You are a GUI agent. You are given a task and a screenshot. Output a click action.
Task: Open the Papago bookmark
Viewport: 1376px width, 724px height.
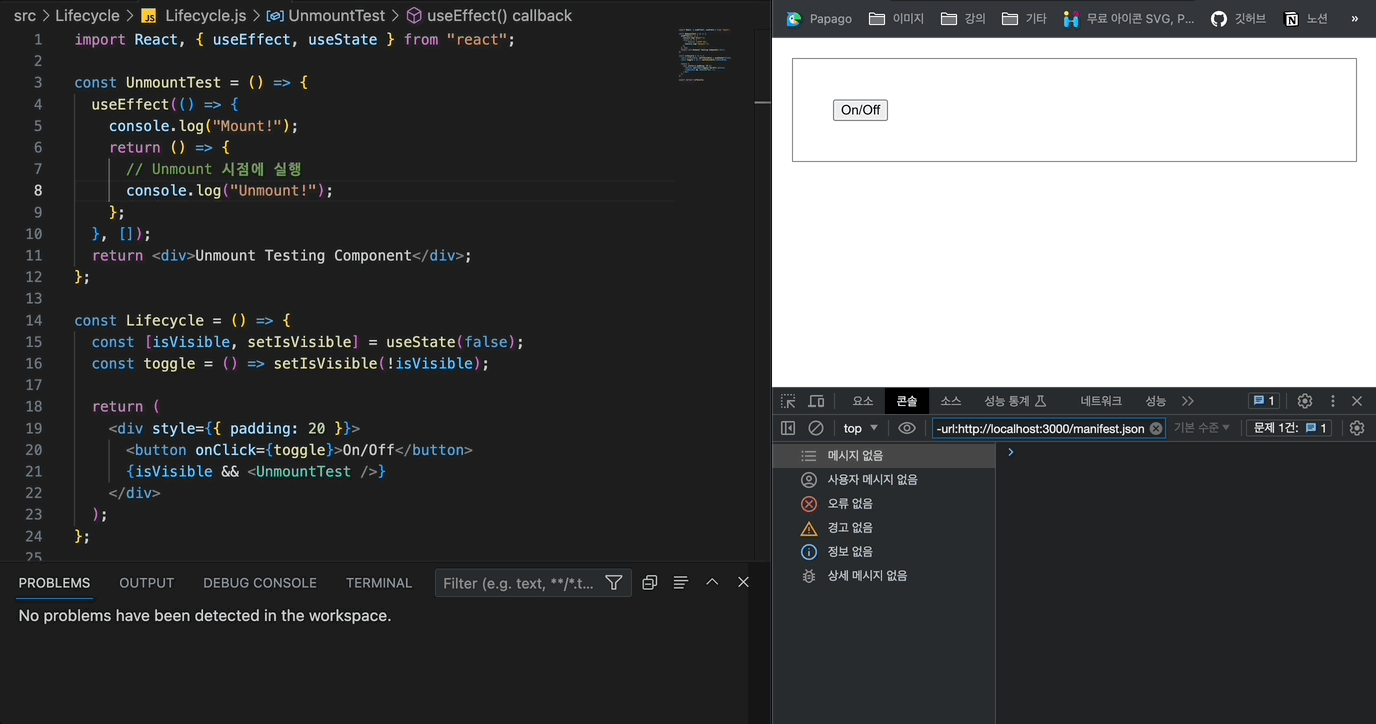click(x=819, y=19)
